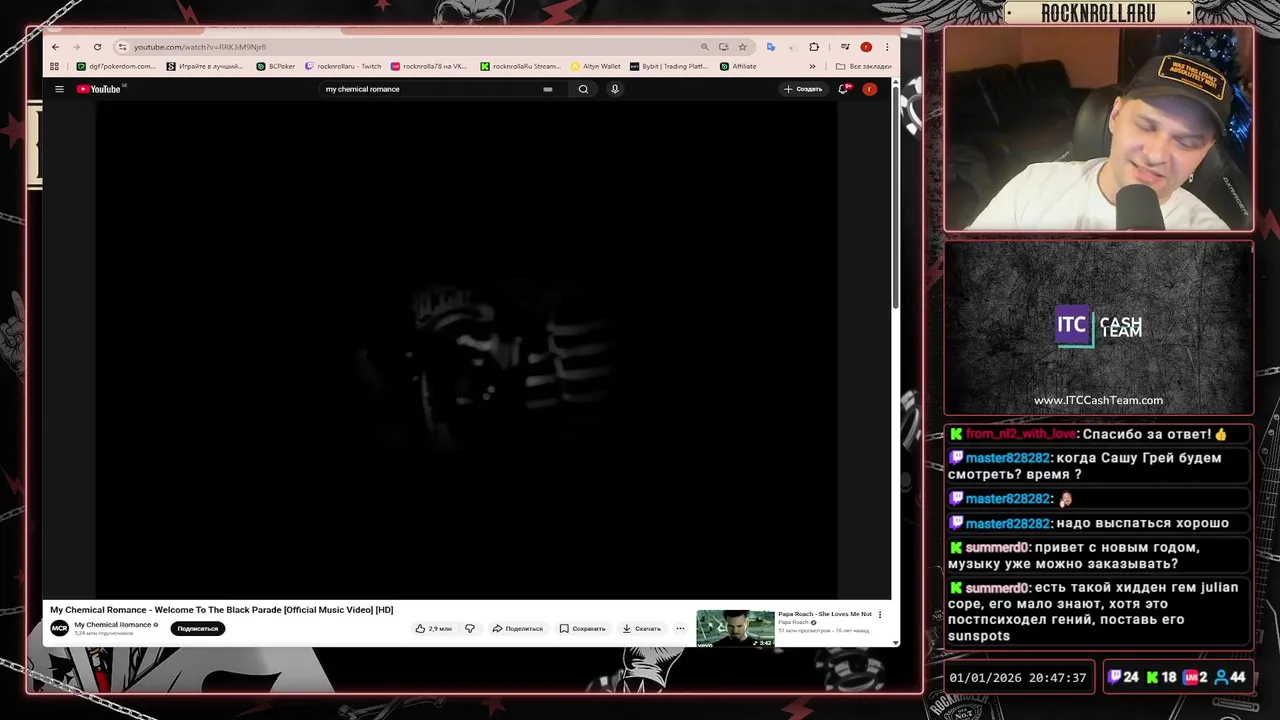This screenshot has width=1280, height=720.
Task: Share video with 'Поделиться' button
Action: coord(518,628)
